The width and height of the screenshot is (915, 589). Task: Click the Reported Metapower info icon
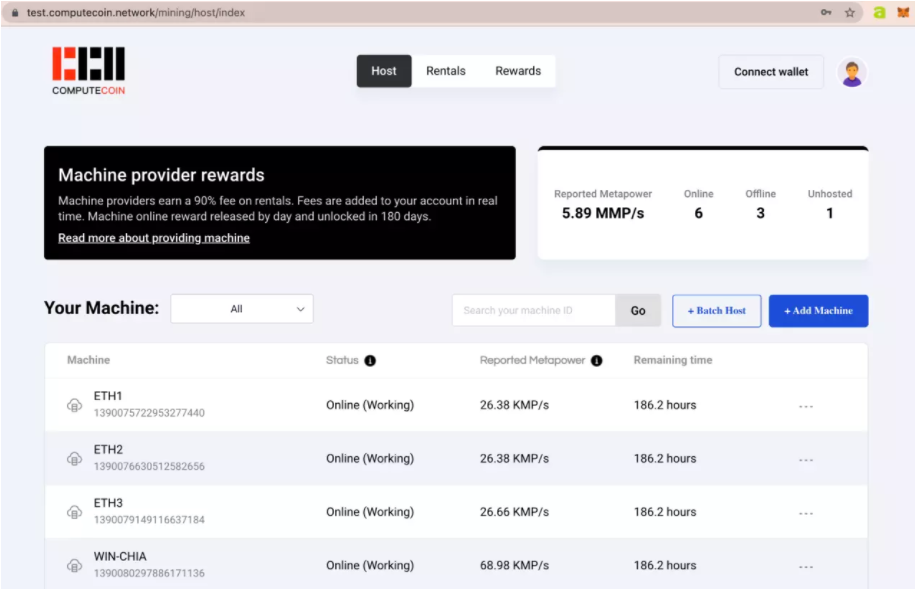point(597,360)
